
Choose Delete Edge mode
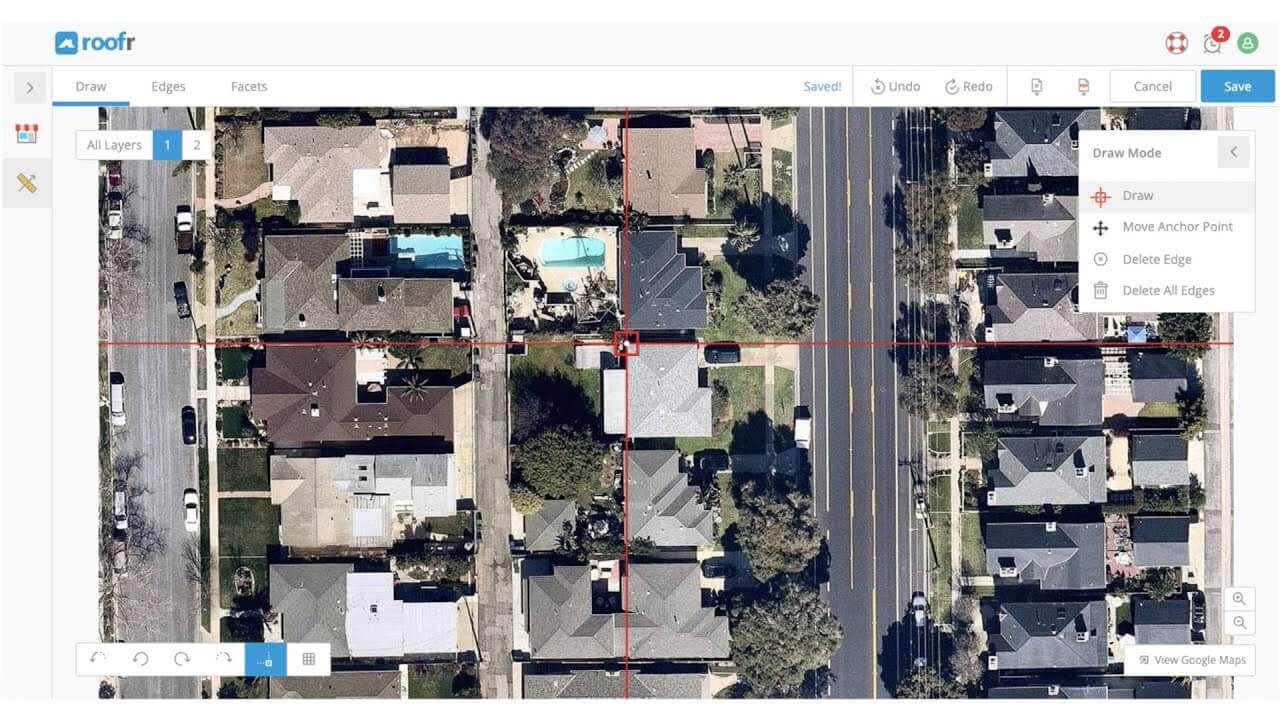click(x=1167, y=259)
